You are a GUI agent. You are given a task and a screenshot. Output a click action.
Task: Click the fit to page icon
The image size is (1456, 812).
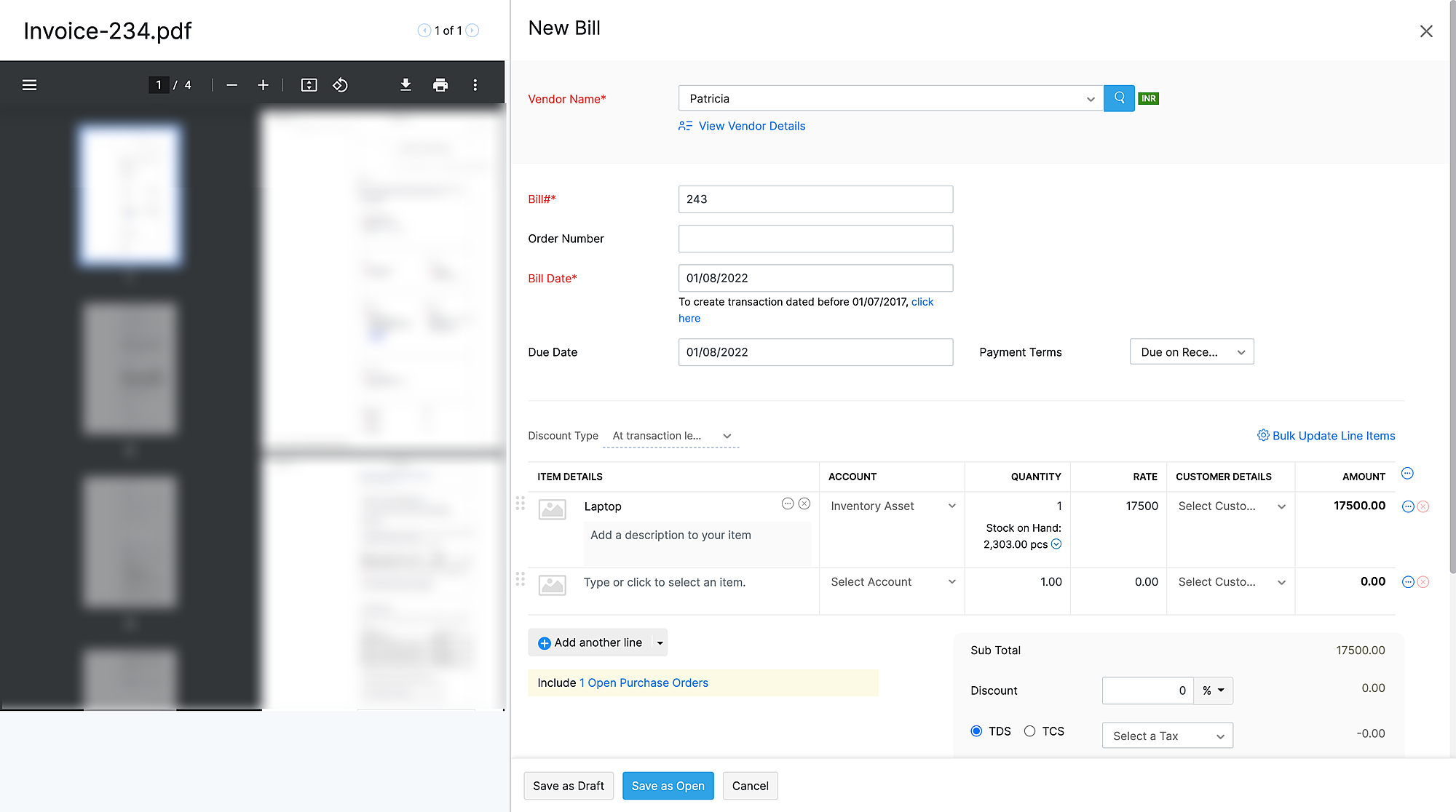click(x=309, y=85)
